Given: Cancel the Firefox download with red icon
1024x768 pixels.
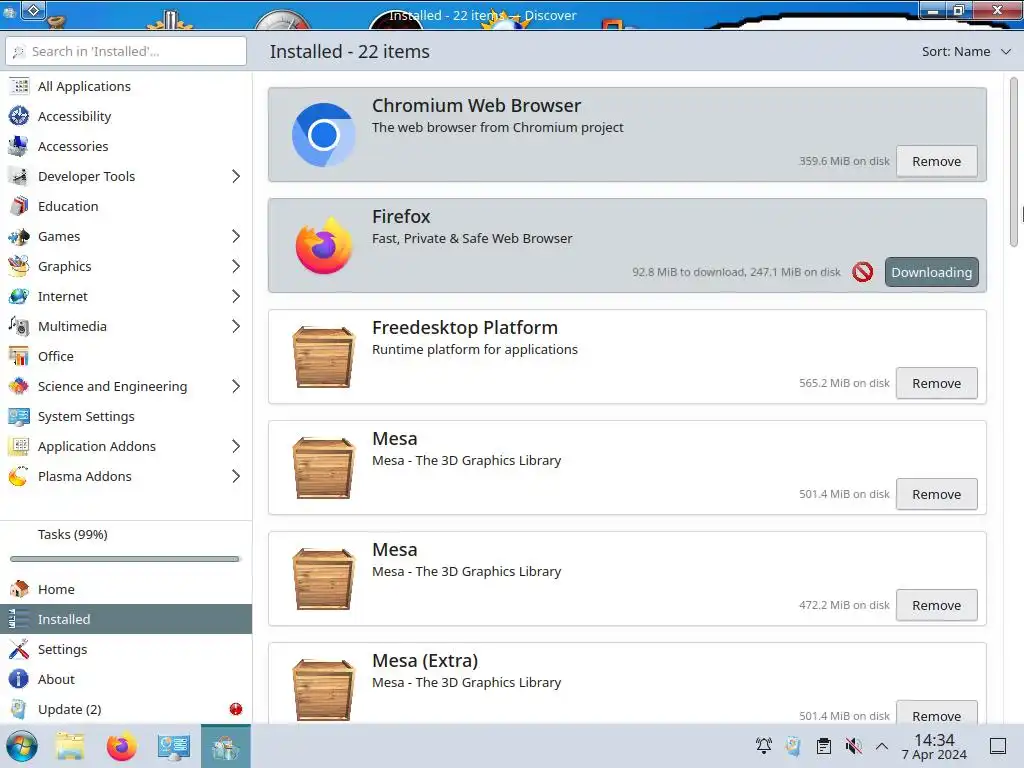Looking at the screenshot, I should tap(863, 272).
